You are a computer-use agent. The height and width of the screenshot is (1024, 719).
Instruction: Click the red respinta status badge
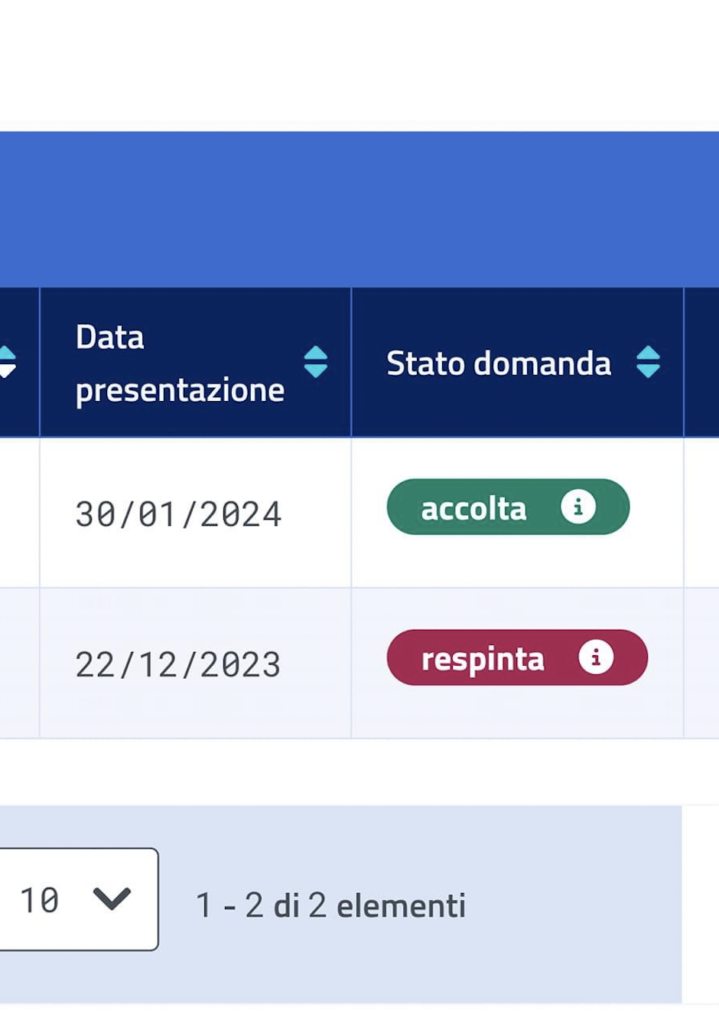pos(517,658)
